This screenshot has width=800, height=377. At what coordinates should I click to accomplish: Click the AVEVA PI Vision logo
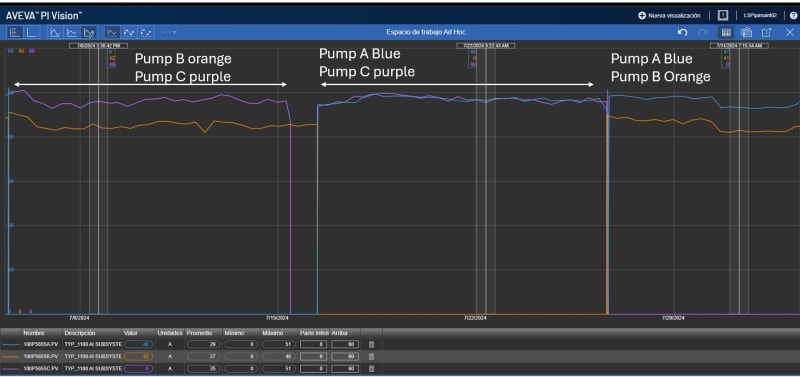[44, 16]
